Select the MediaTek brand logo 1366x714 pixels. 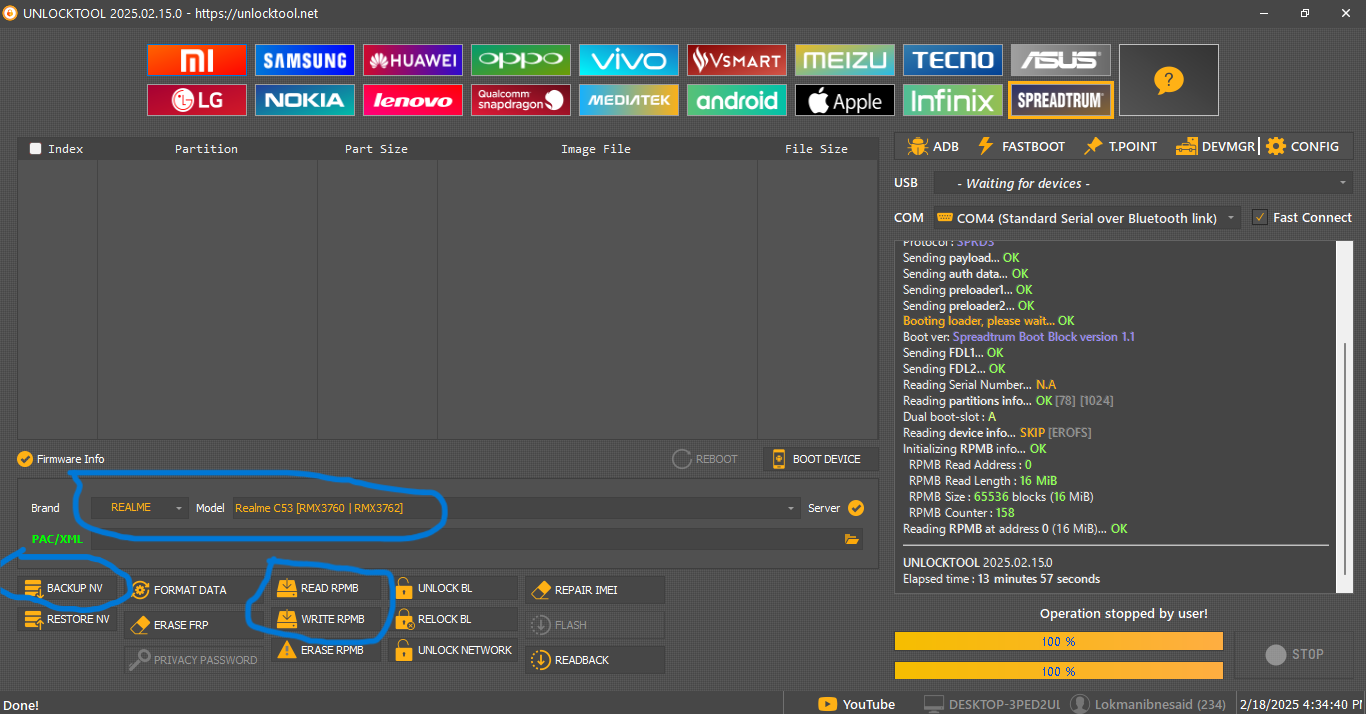click(x=628, y=100)
